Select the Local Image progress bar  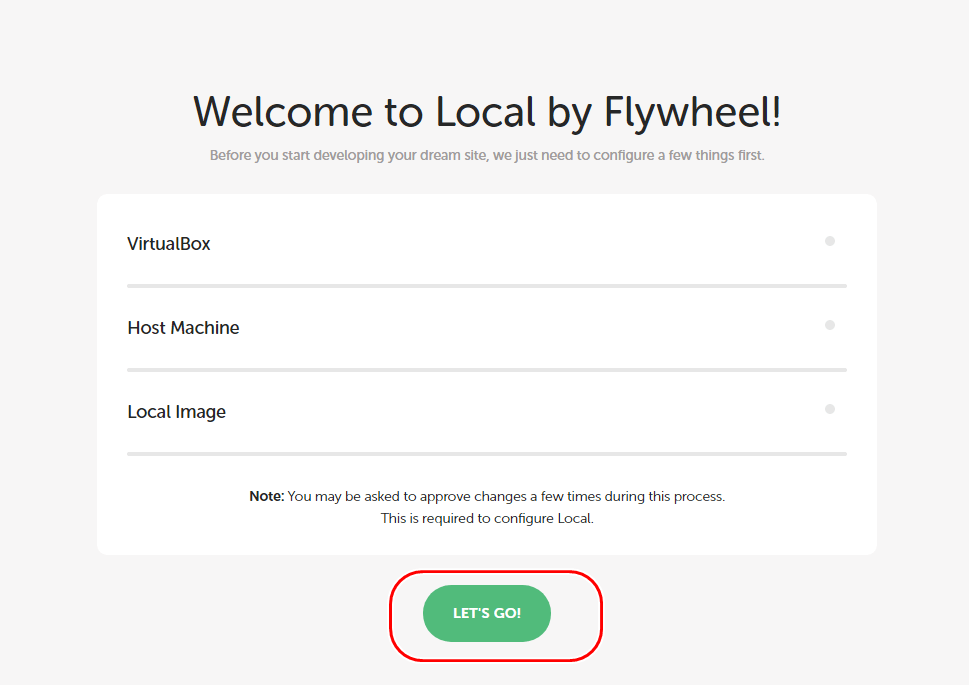click(487, 454)
